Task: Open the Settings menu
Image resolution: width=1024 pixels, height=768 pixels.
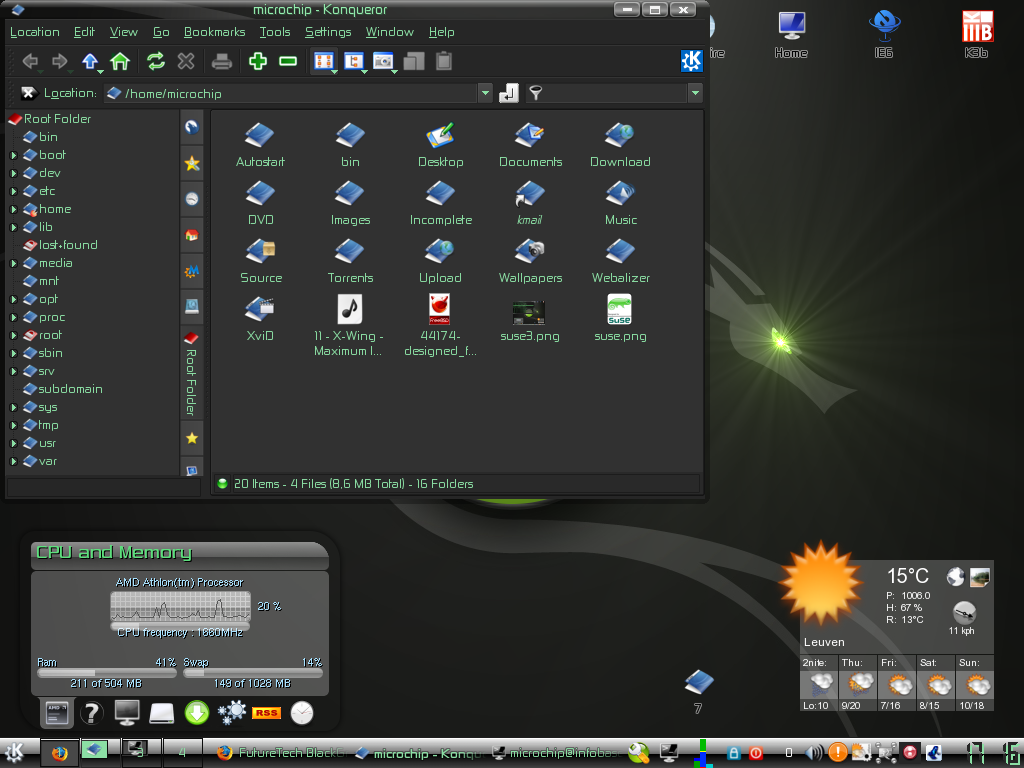Action: coord(328,32)
